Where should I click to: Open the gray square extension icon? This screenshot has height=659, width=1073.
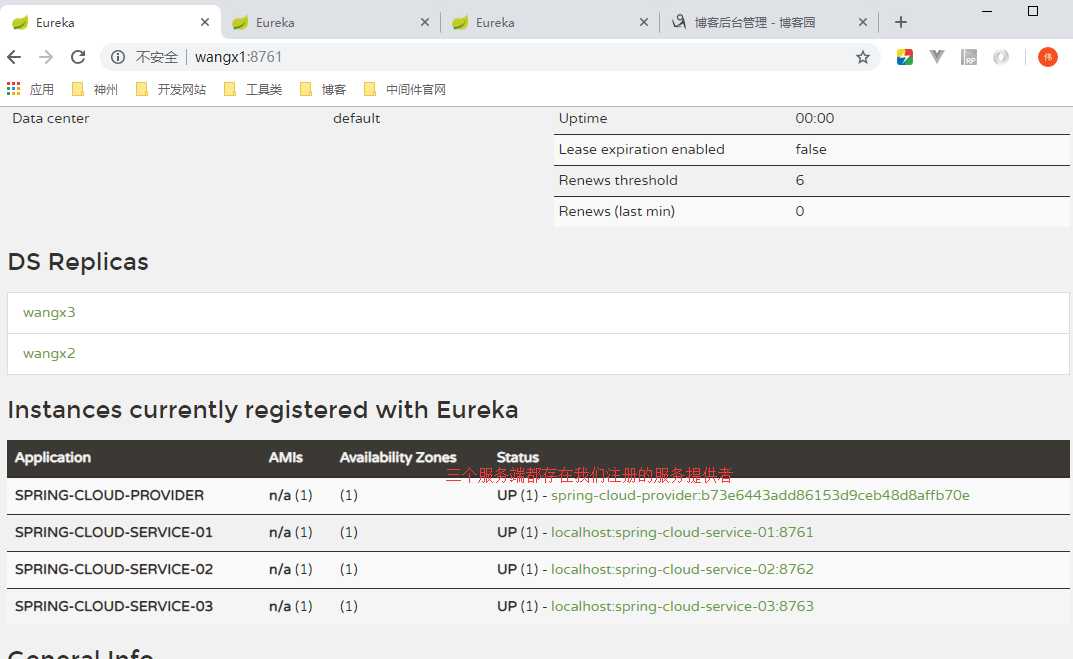pyautogui.click(x=969, y=57)
